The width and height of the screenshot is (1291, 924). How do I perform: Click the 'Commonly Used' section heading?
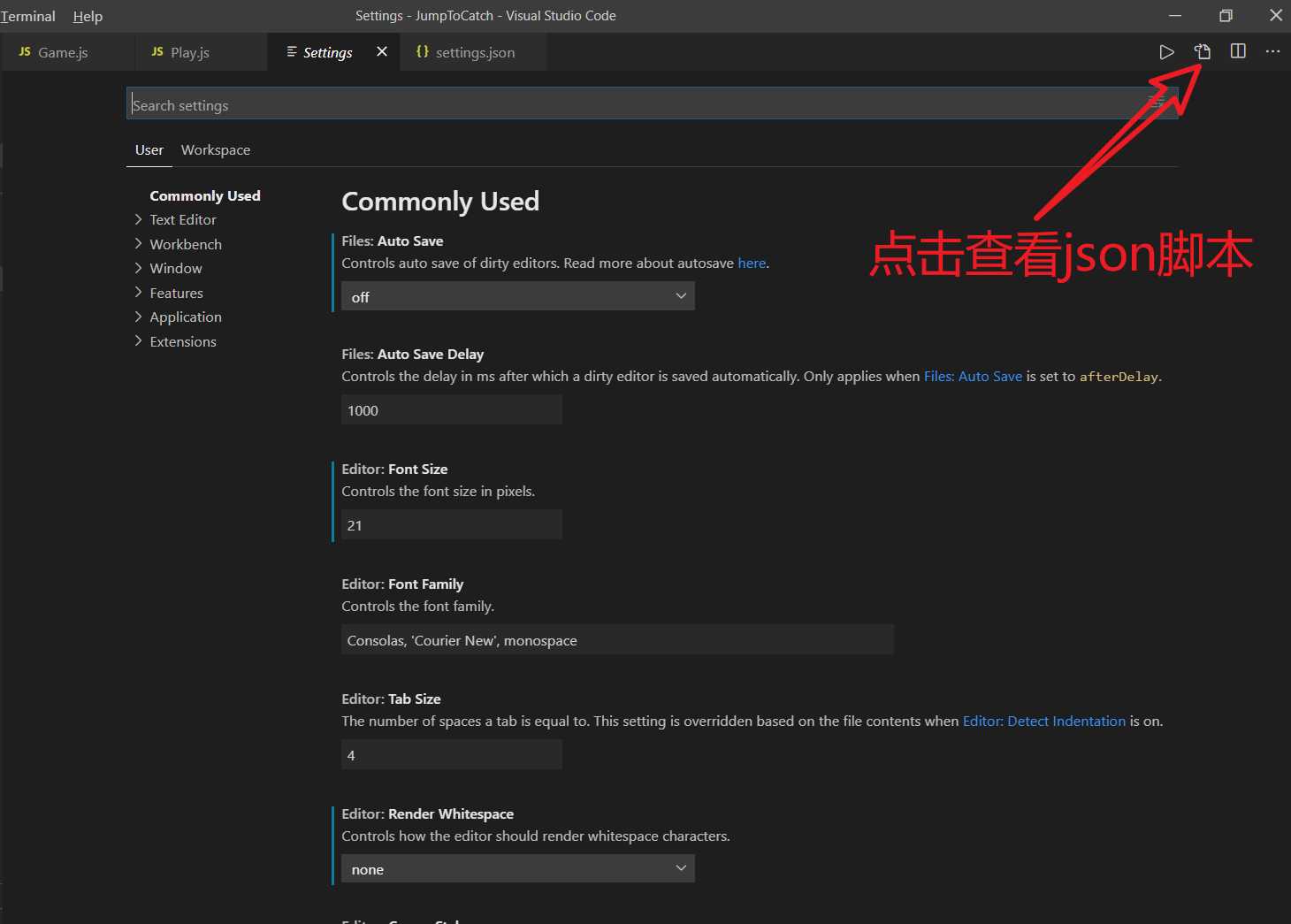pyautogui.click(x=440, y=202)
